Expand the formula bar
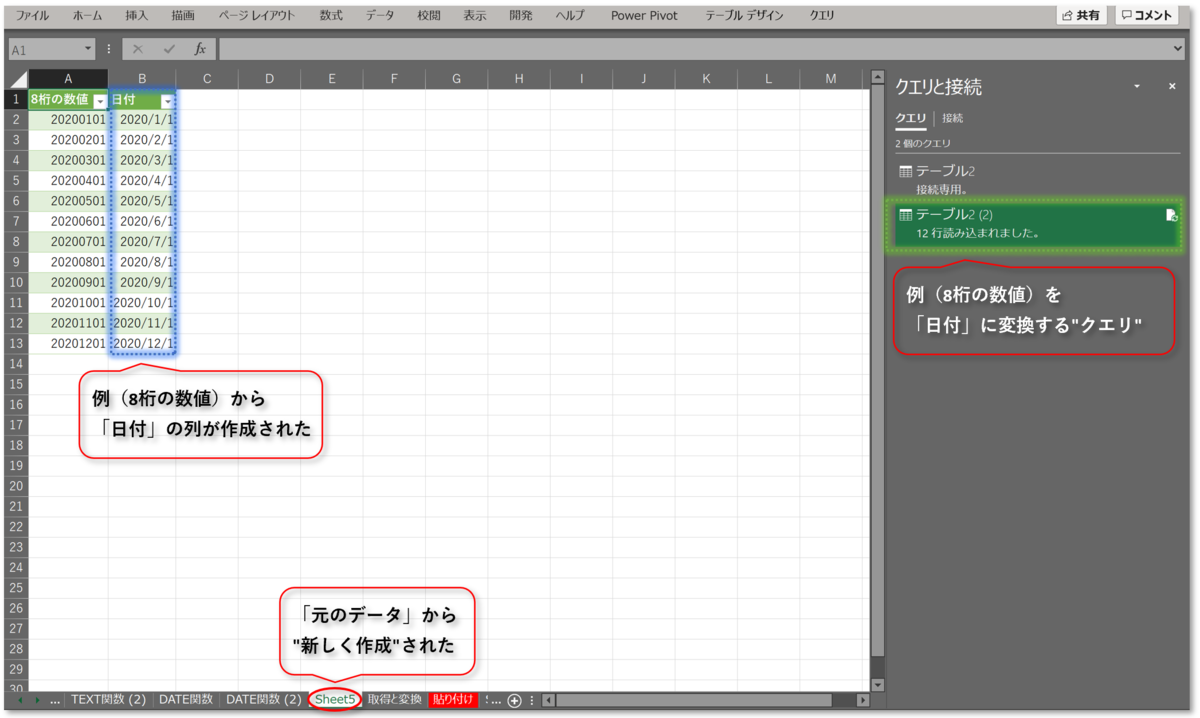 (1179, 48)
